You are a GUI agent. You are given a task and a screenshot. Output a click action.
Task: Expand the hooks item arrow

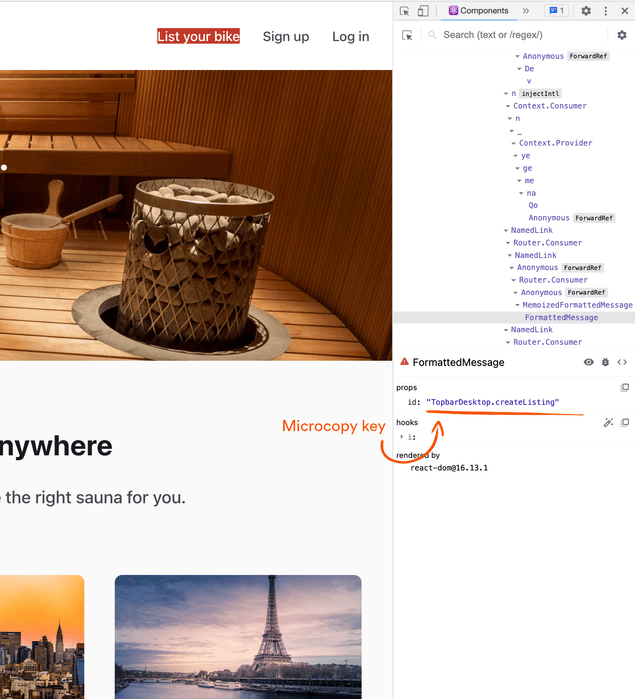402,437
